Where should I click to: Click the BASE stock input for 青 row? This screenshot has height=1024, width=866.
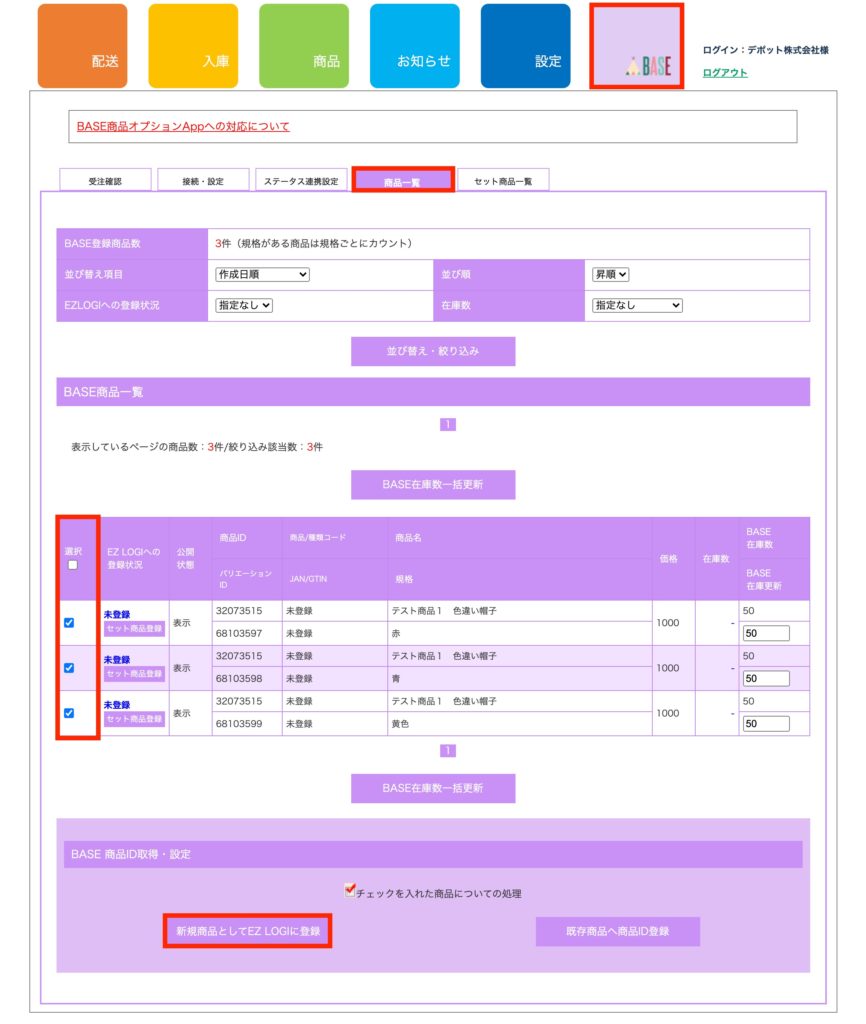(766, 678)
